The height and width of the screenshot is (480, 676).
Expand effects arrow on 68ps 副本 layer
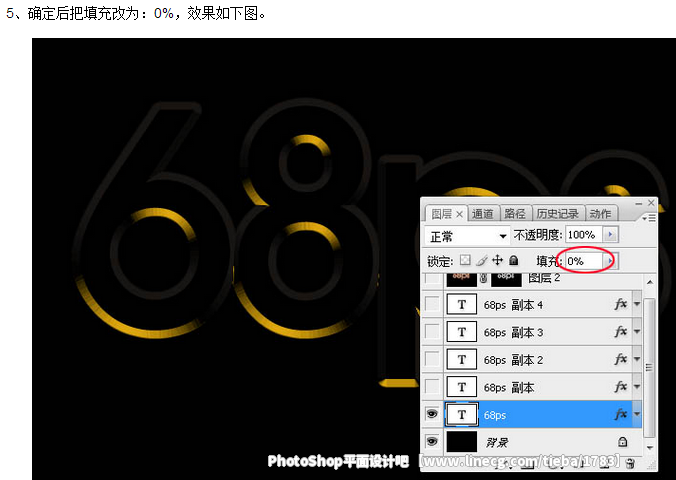636,386
